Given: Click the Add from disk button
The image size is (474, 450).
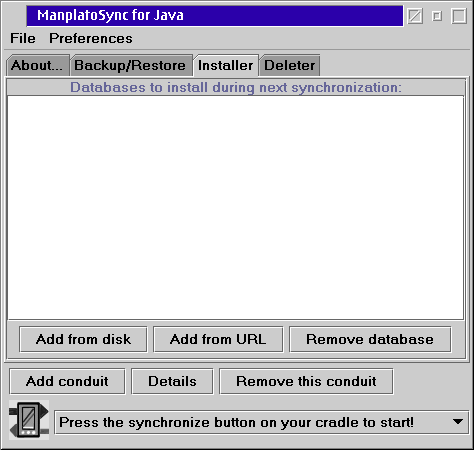Looking at the screenshot, I should pyautogui.click(x=83, y=339).
